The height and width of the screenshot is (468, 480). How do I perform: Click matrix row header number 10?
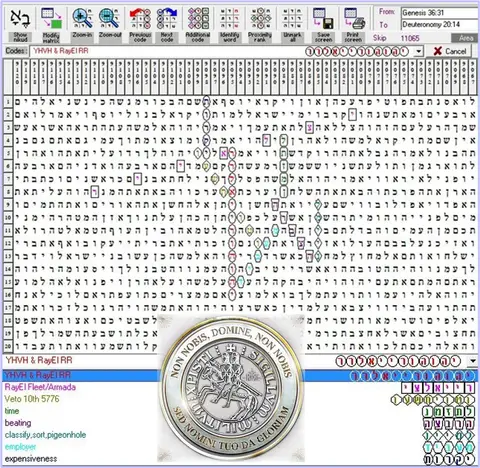[x=8, y=218]
